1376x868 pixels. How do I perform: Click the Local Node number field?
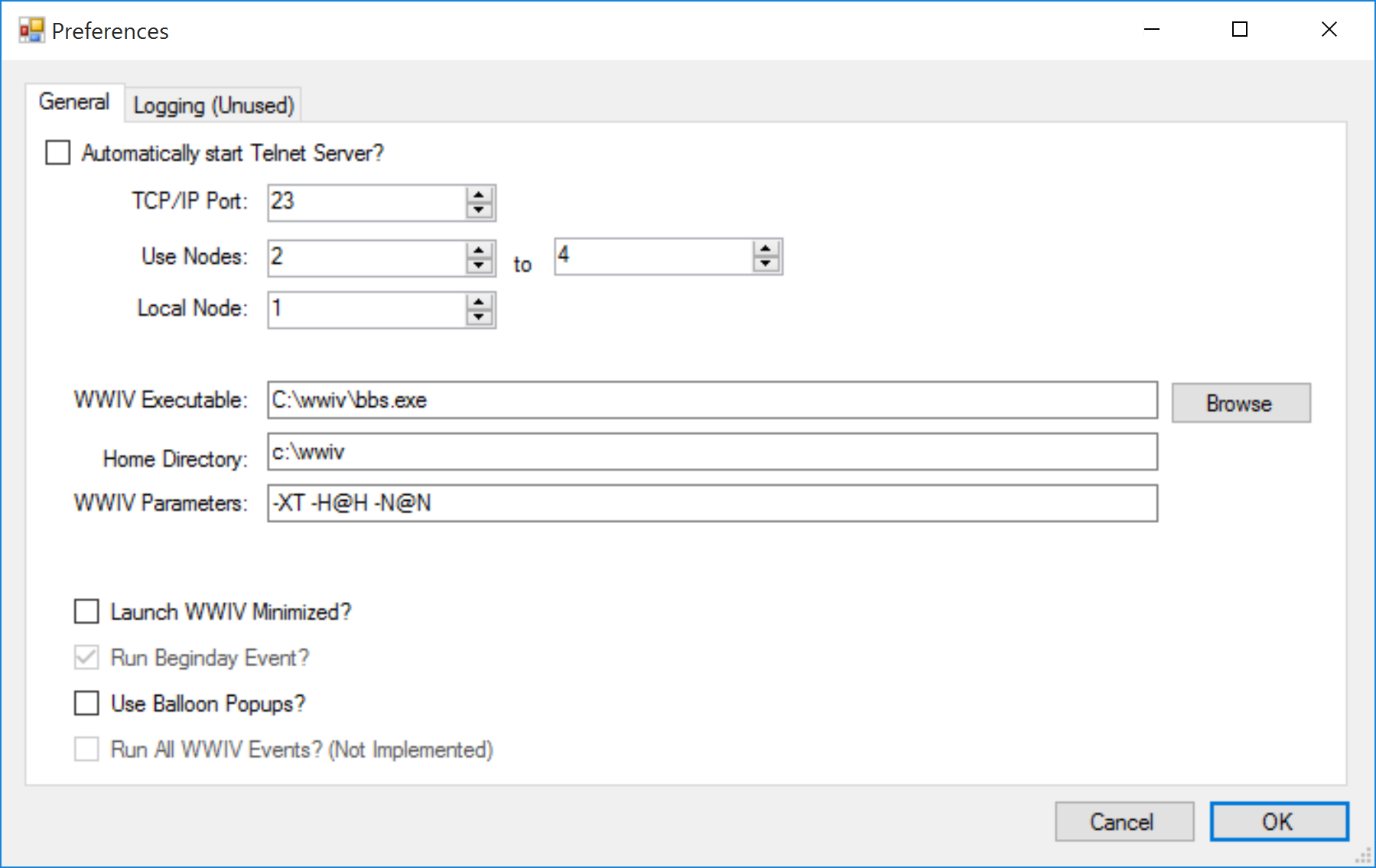[367, 310]
